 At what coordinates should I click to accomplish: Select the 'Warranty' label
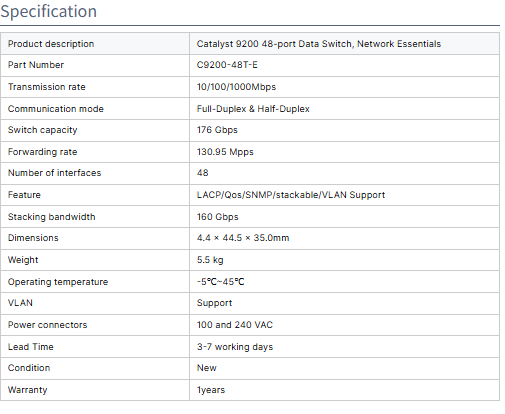click(x=27, y=390)
